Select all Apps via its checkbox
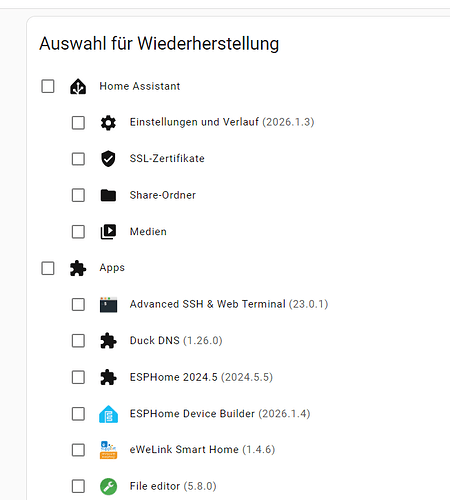Viewport: 450px width, 500px height. coord(48,268)
